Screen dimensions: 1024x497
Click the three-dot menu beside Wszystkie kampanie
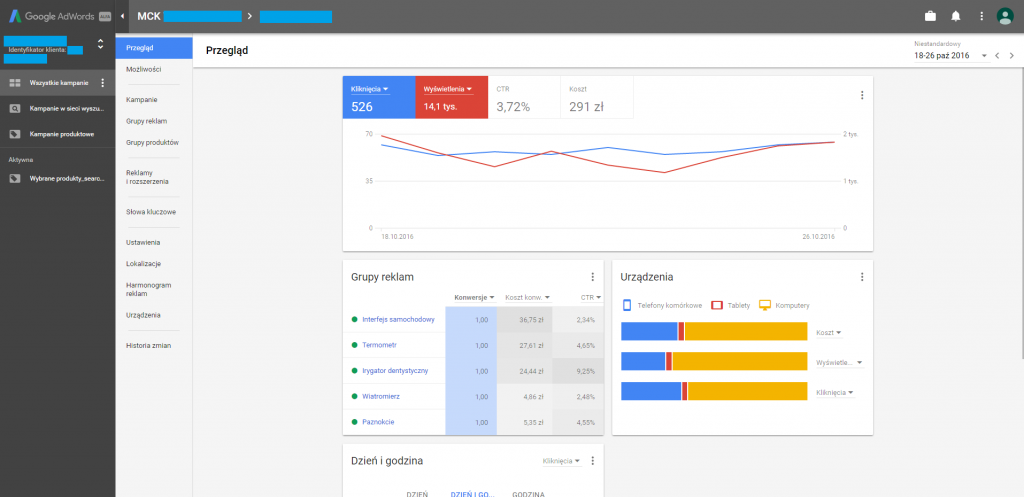tap(102, 83)
